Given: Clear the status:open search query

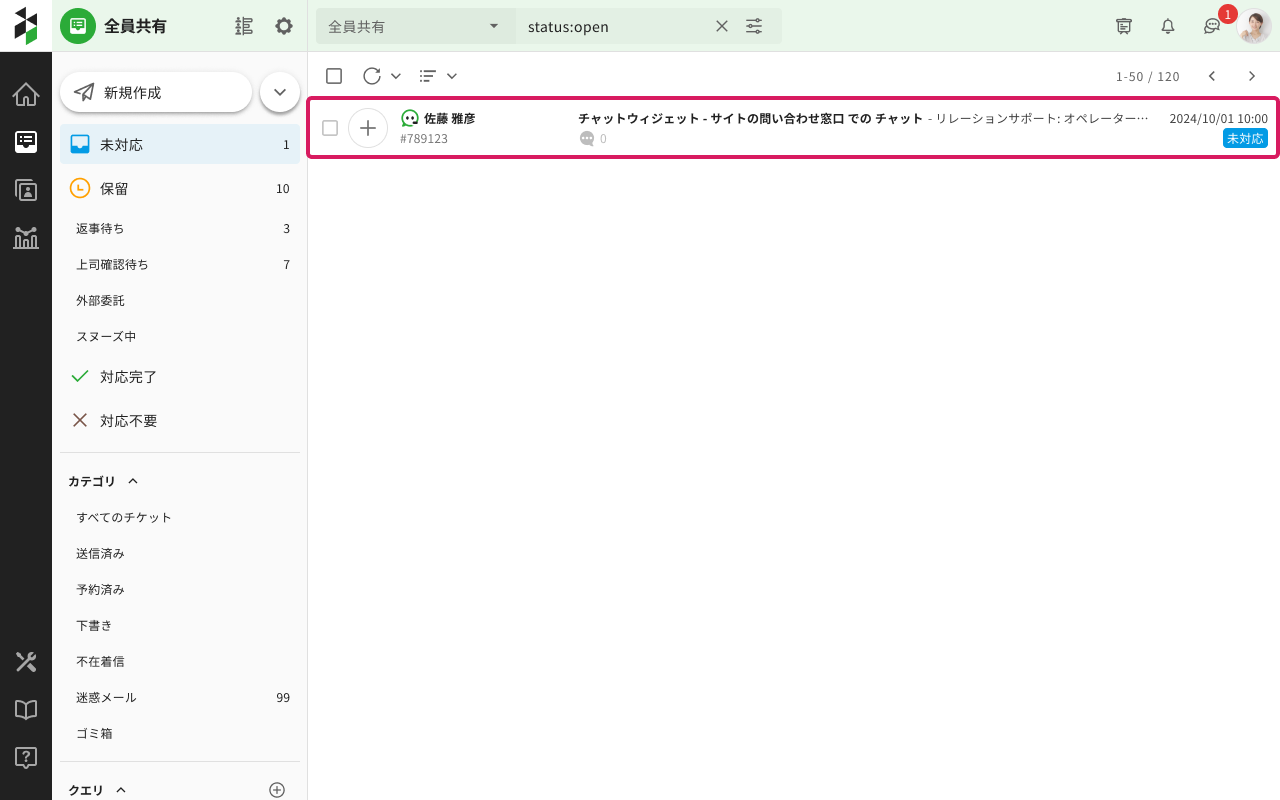Looking at the screenshot, I should (722, 26).
